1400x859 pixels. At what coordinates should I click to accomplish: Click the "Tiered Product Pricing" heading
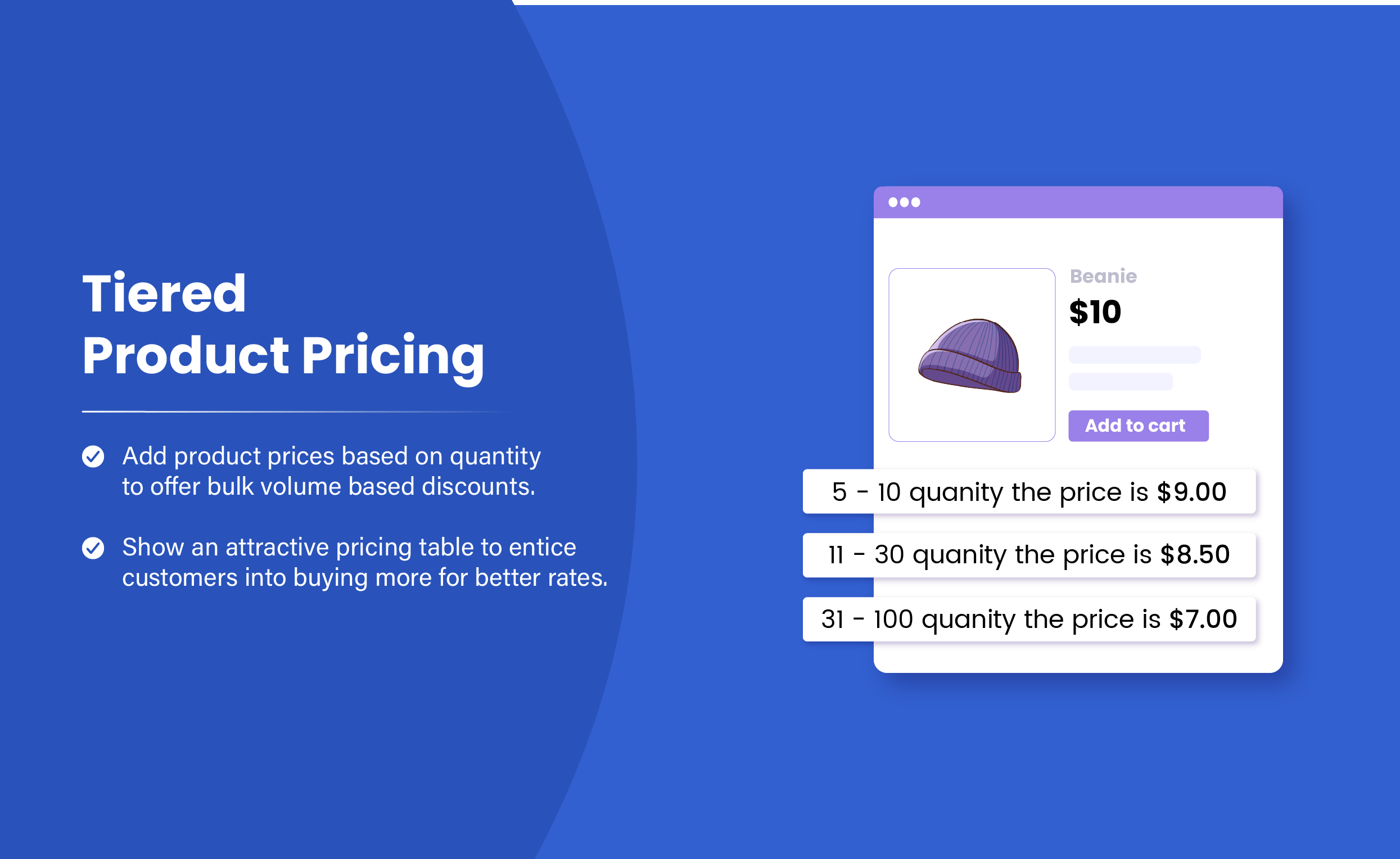(282, 324)
